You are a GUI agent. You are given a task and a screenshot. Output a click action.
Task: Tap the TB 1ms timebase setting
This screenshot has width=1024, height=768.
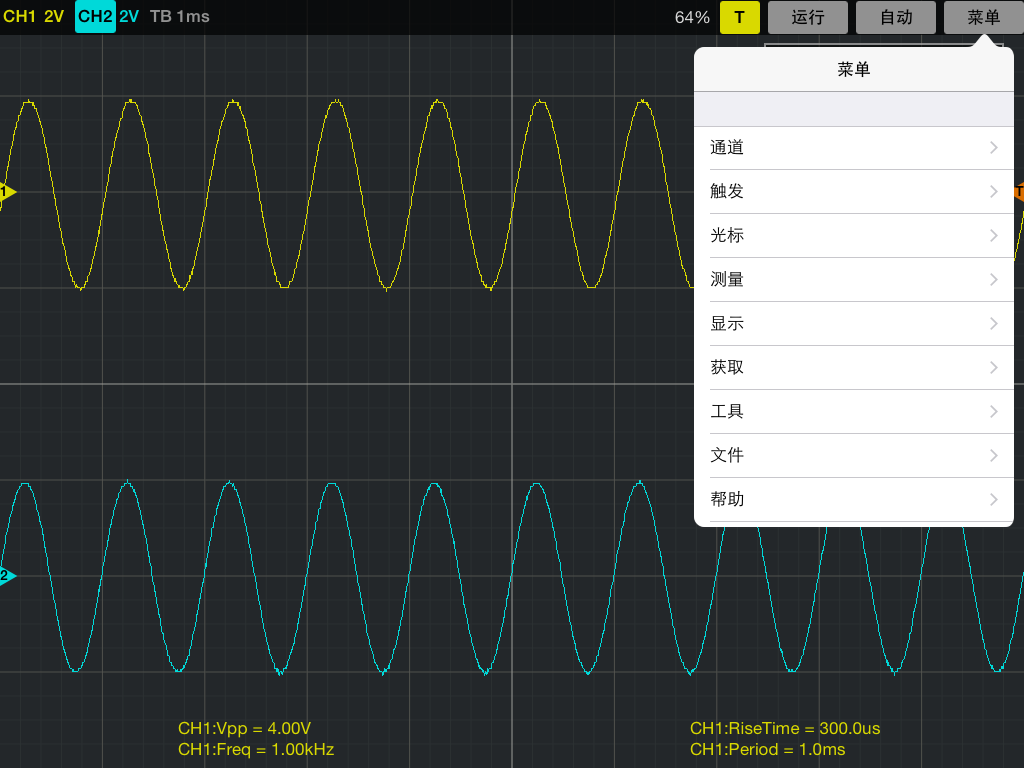(x=180, y=17)
